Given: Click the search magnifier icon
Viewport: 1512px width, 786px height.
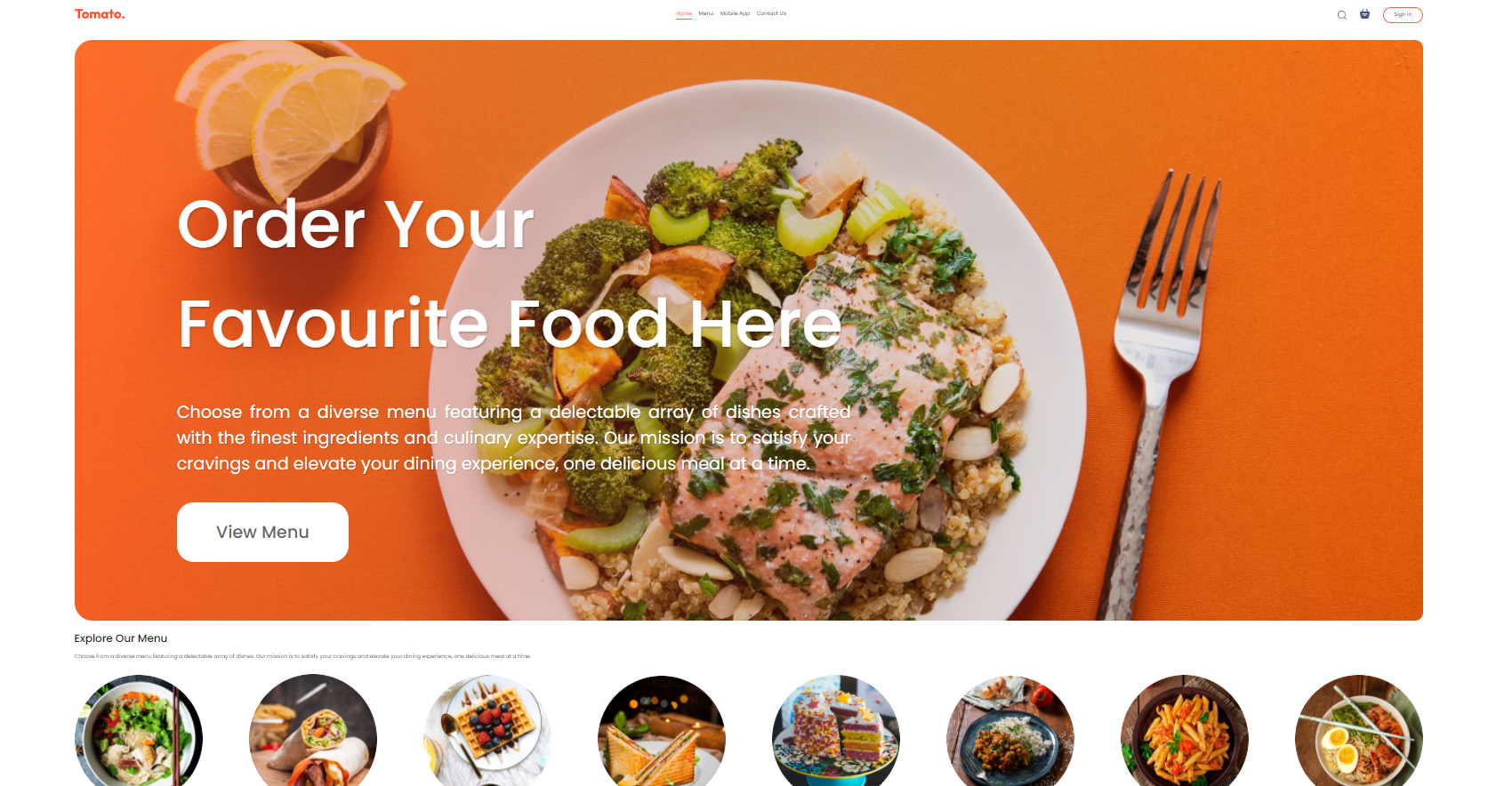Looking at the screenshot, I should coord(1341,15).
